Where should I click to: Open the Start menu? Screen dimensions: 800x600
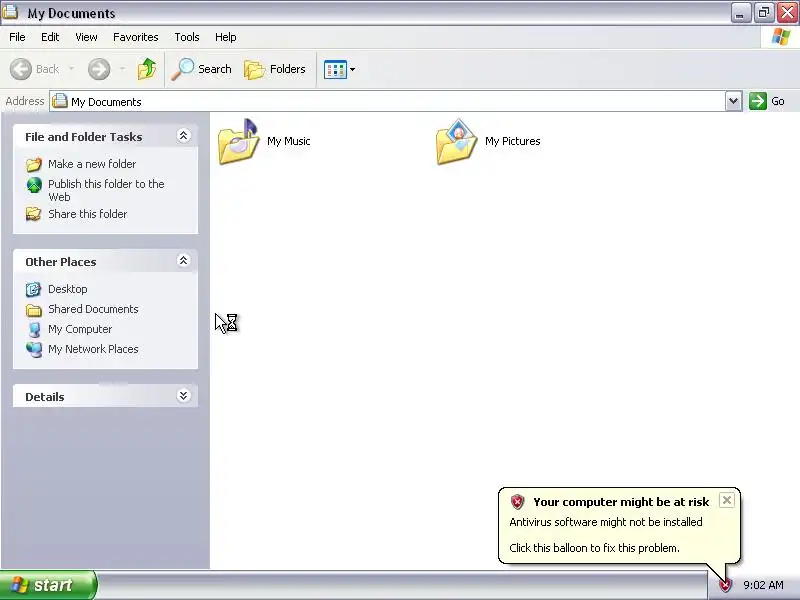(48, 585)
